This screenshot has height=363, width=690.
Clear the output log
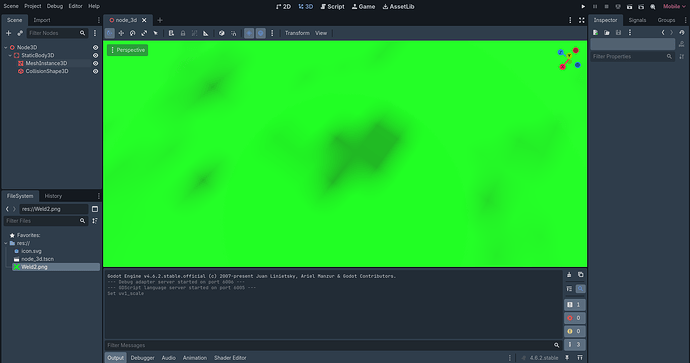point(569,275)
